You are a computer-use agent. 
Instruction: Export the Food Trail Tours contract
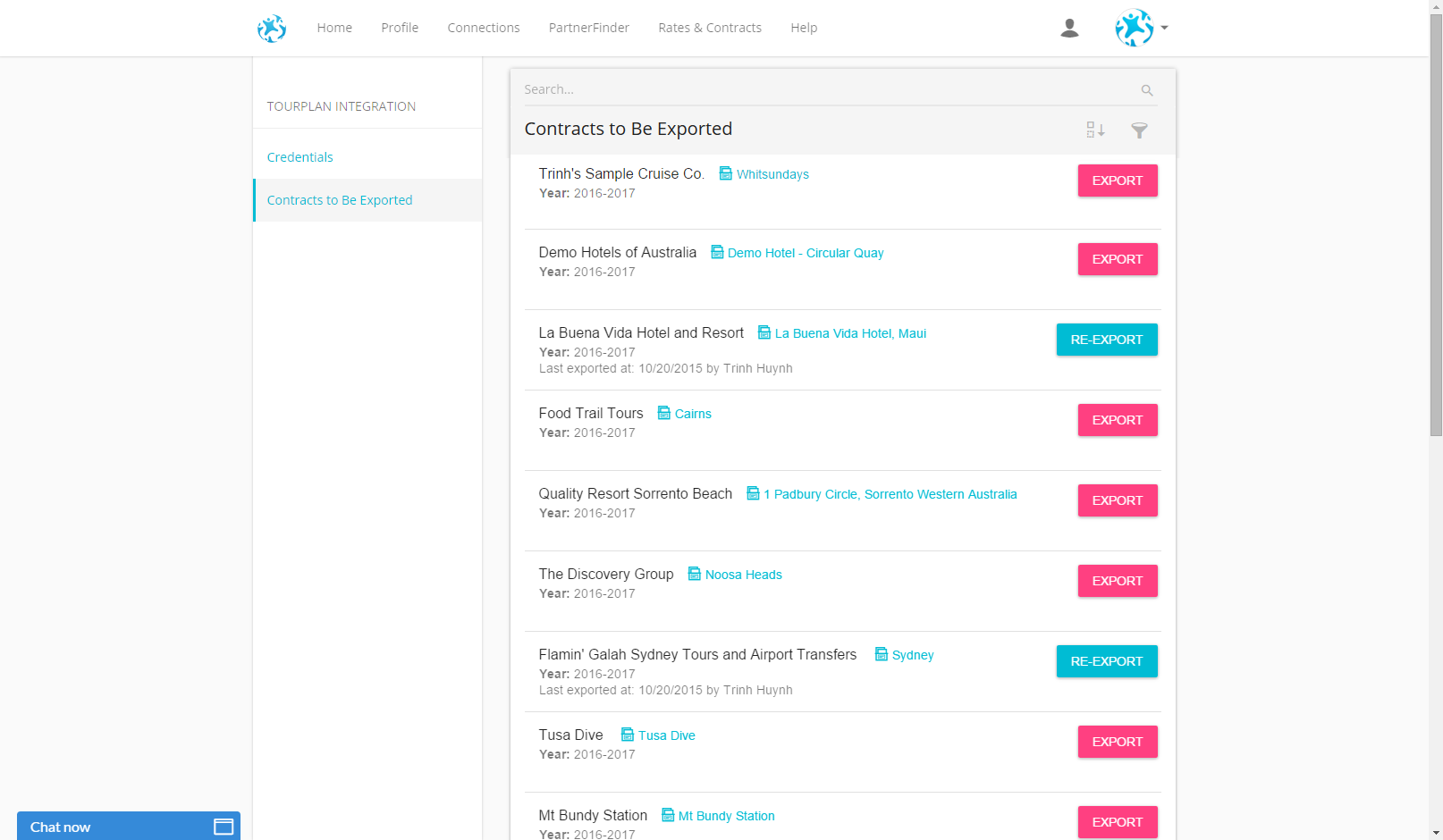tap(1118, 420)
